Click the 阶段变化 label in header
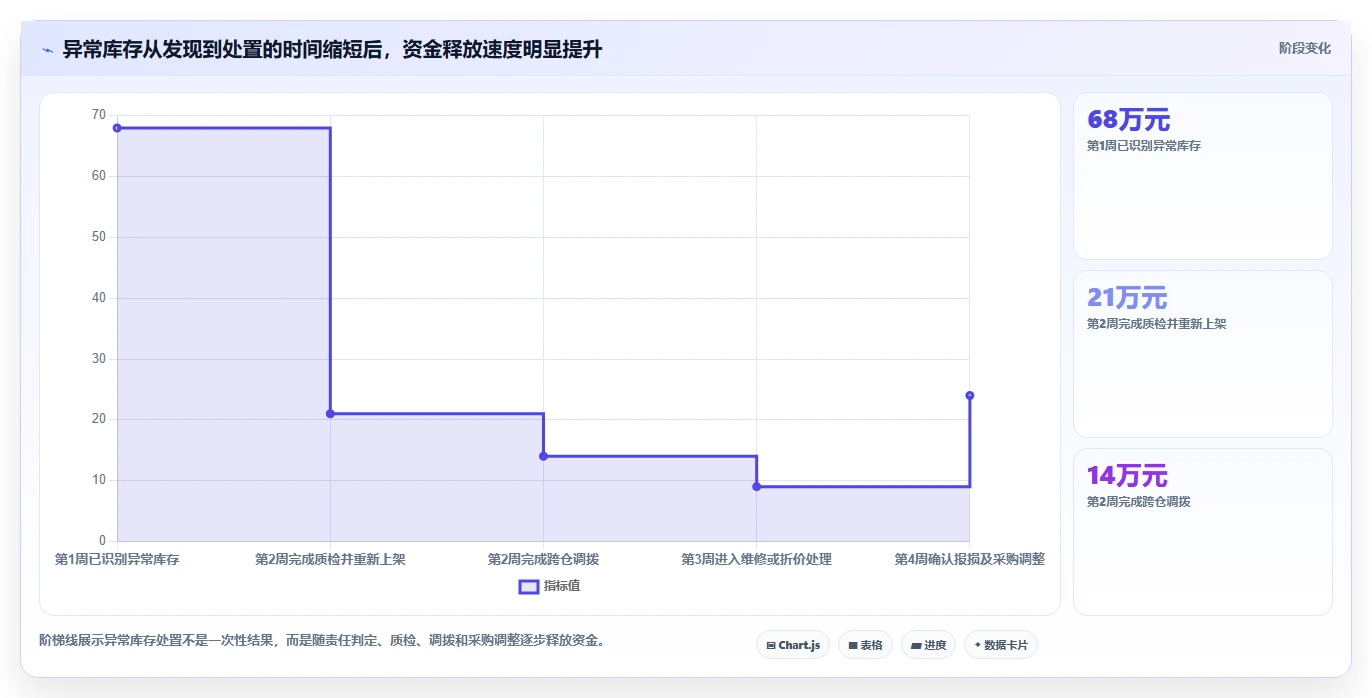The height and width of the screenshot is (698, 1372). [1304, 48]
